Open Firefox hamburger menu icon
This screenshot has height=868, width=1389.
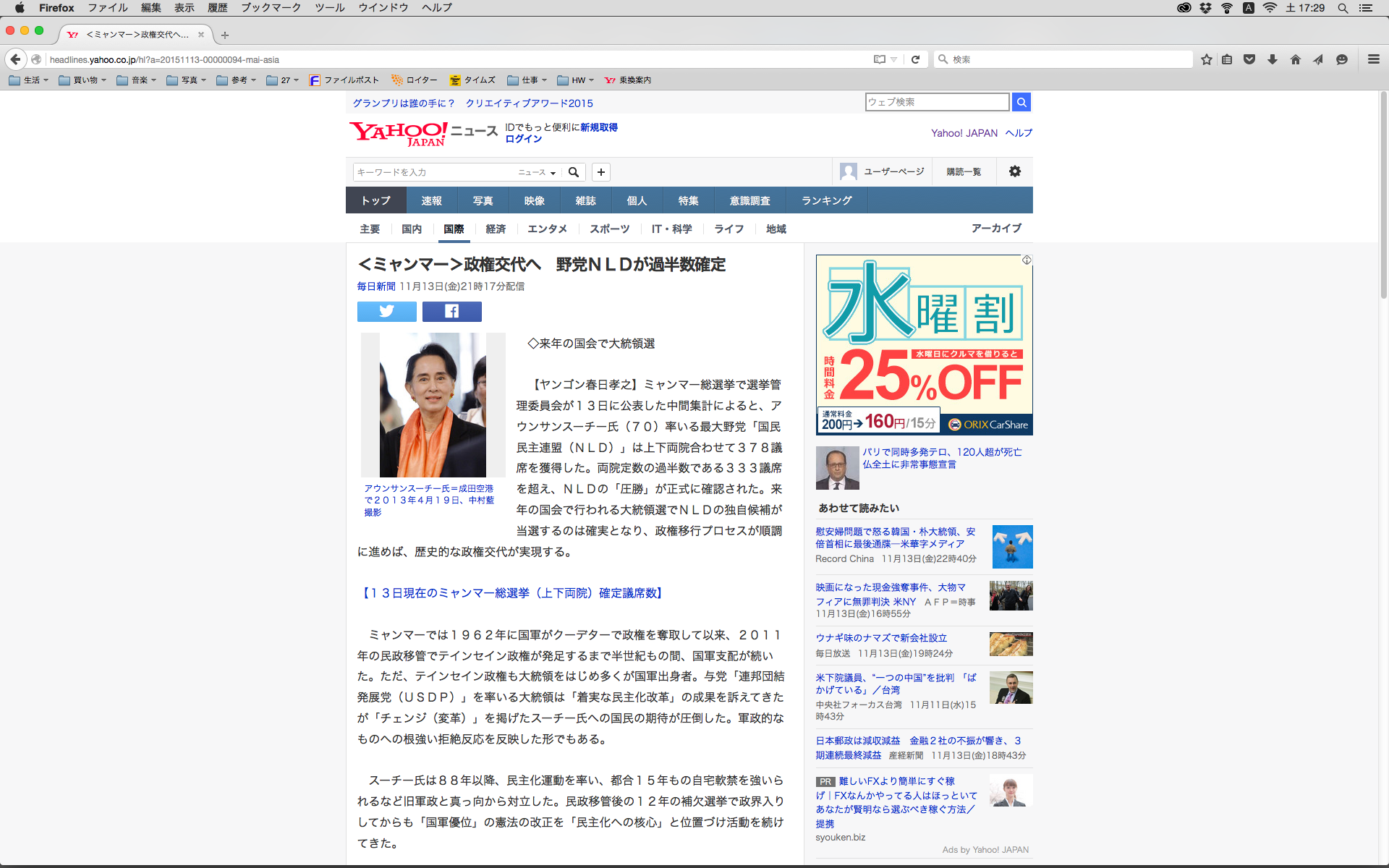tap(1373, 59)
